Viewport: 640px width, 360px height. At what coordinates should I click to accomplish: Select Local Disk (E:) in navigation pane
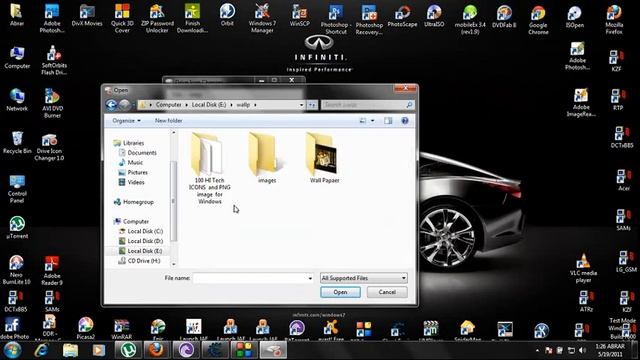click(144, 251)
